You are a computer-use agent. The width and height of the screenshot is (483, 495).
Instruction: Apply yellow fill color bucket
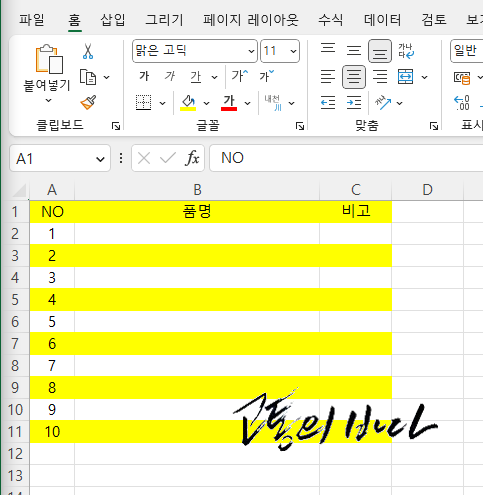188,103
